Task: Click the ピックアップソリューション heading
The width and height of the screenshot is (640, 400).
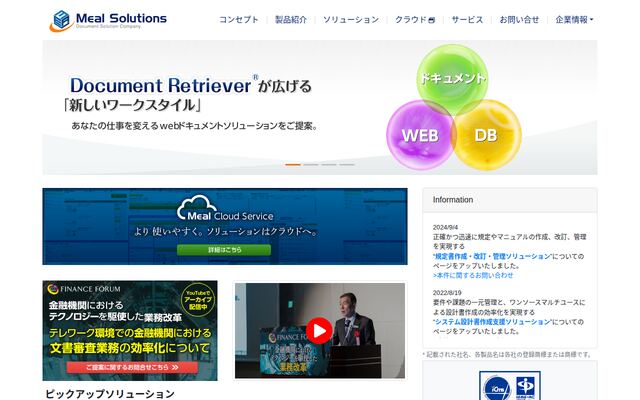Action: (x=110, y=394)
